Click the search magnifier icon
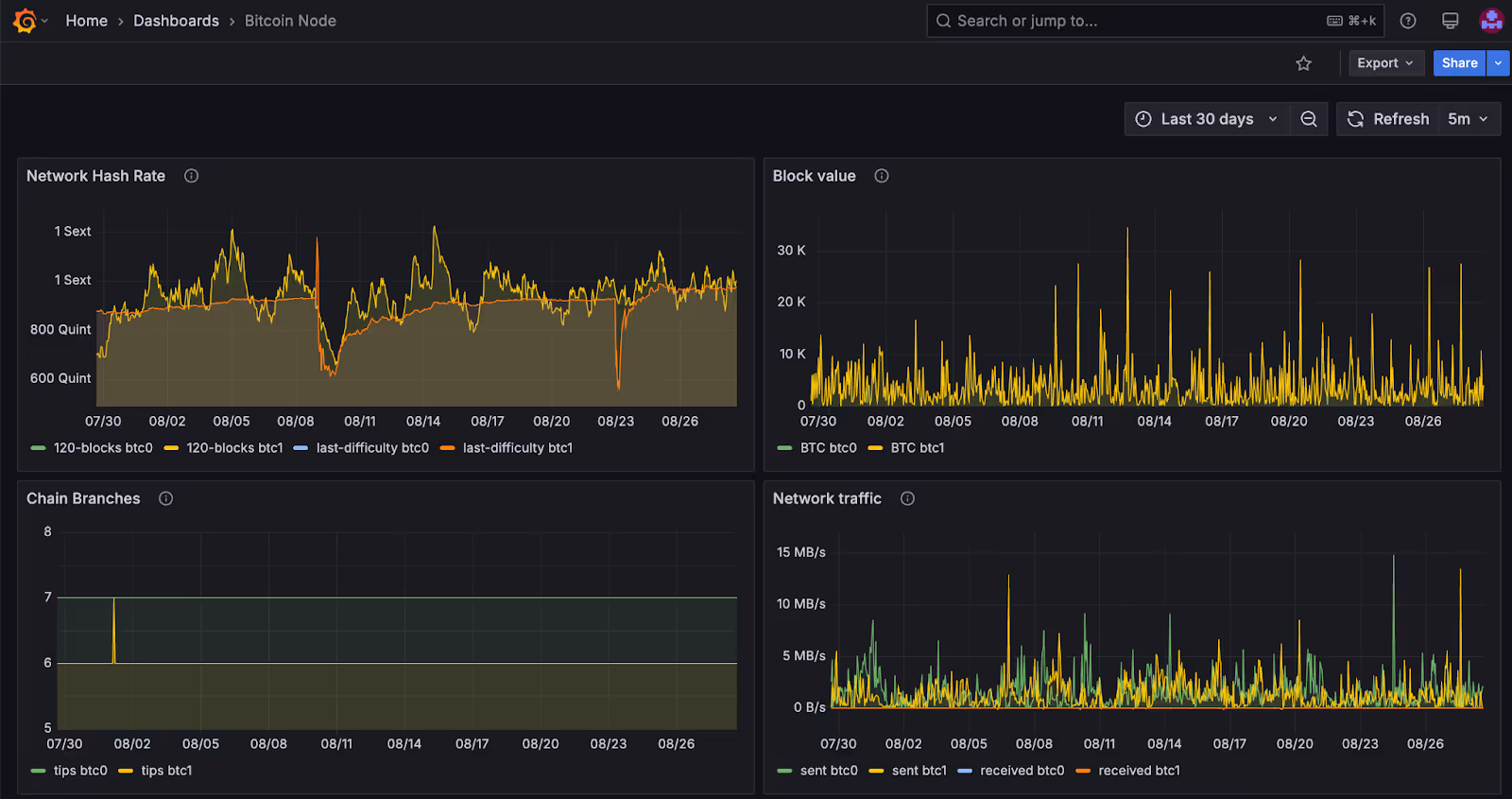 943,21
